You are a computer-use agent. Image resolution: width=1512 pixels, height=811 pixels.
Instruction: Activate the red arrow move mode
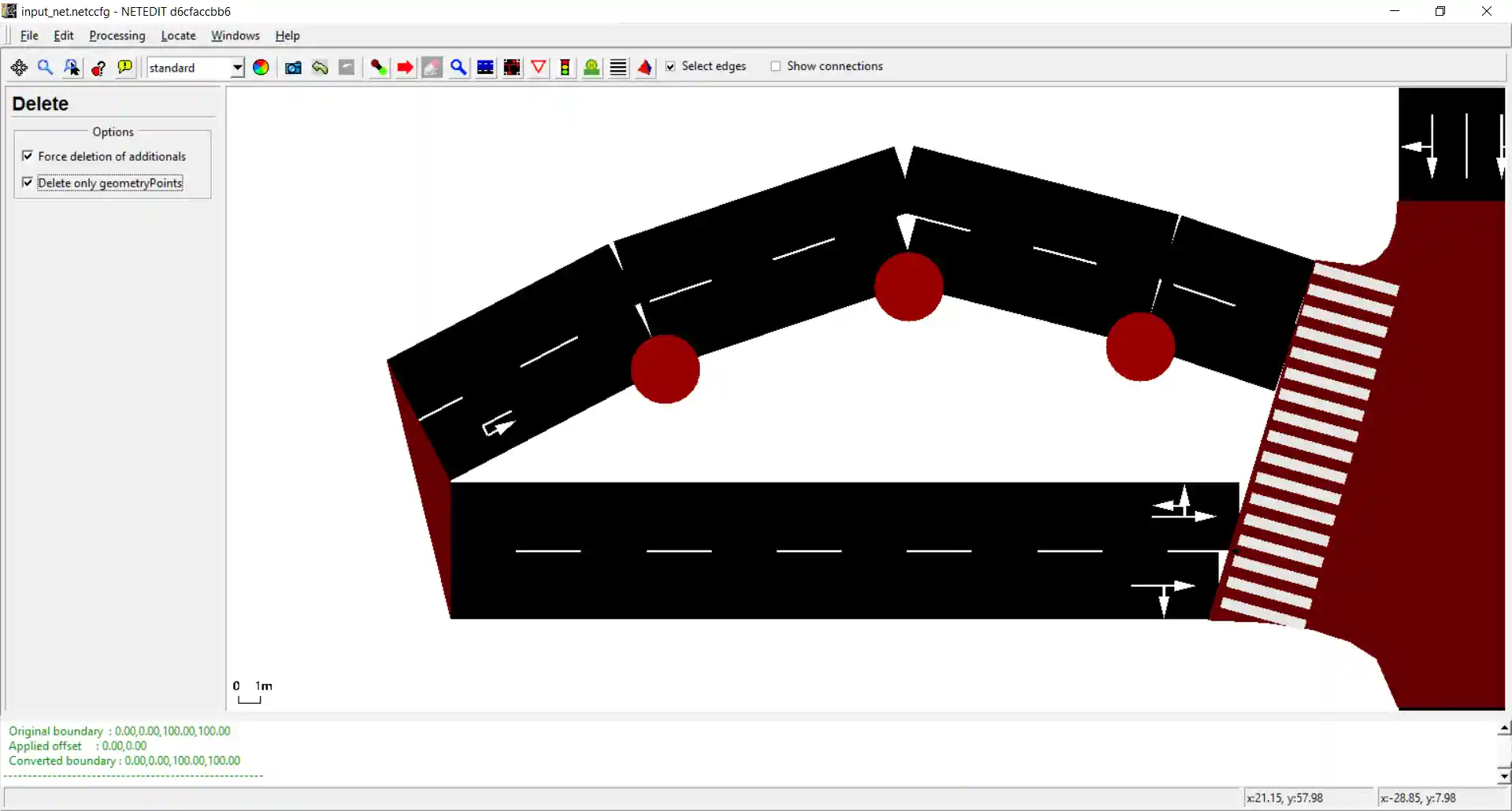(x=405, y=68)
